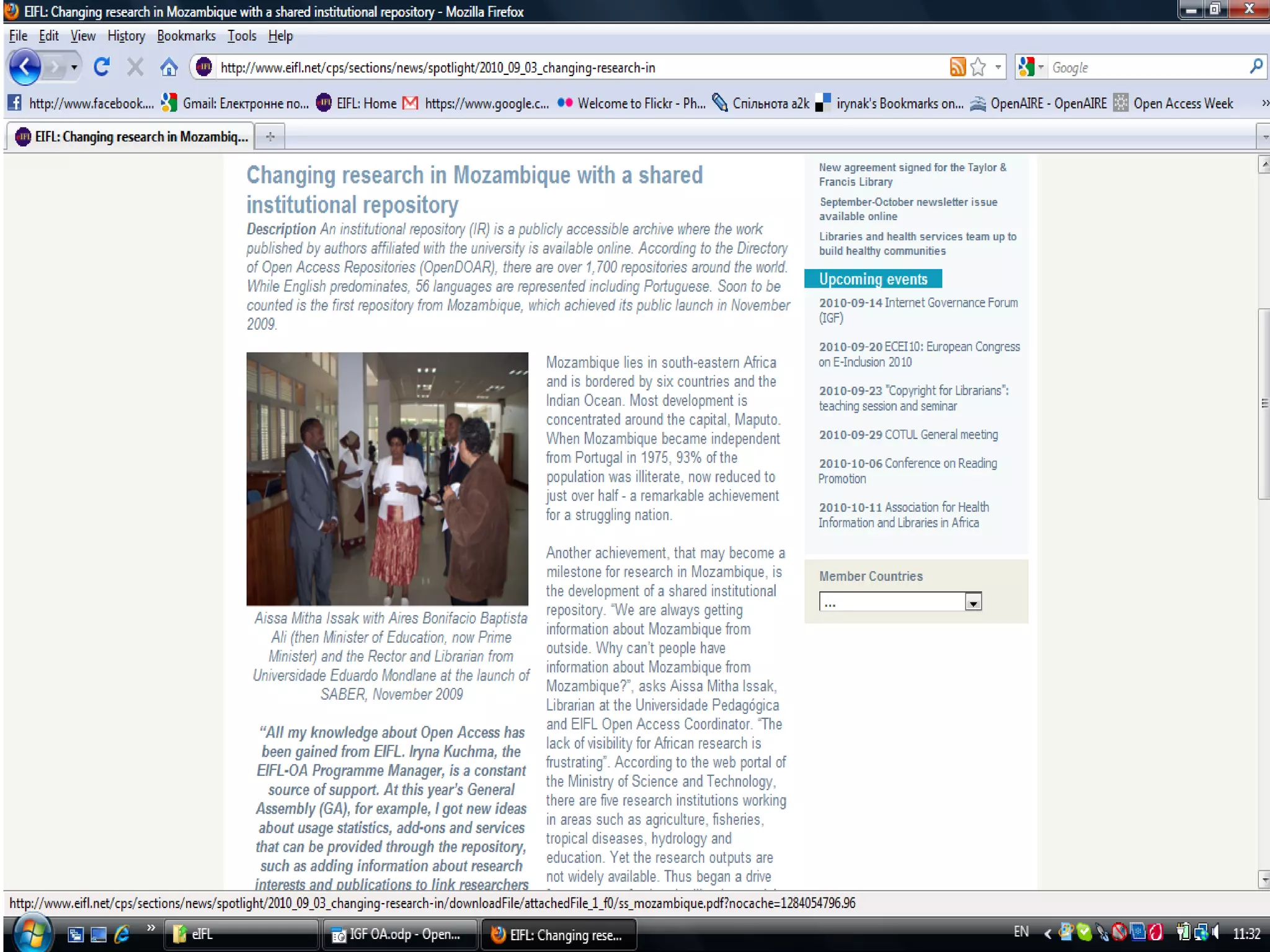Launch Internet Explorer from quick launch
The image size is (1270, 952).
click(122, 933)
